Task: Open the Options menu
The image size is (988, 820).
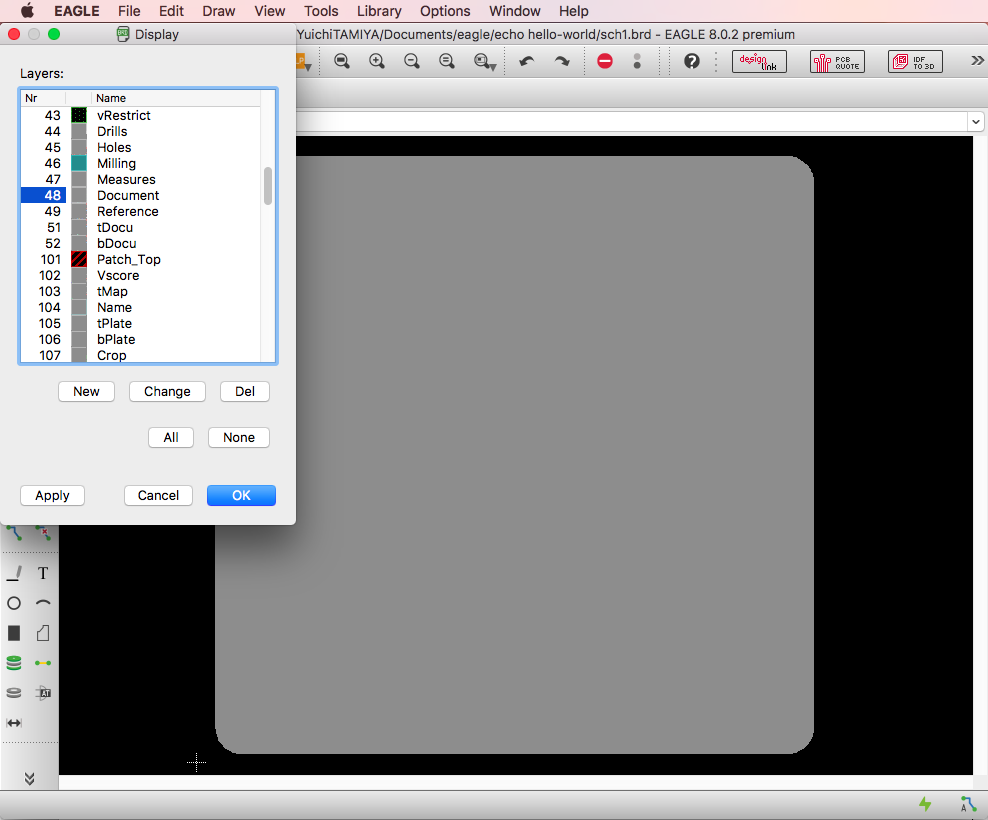Action: [x=445, y=11]
